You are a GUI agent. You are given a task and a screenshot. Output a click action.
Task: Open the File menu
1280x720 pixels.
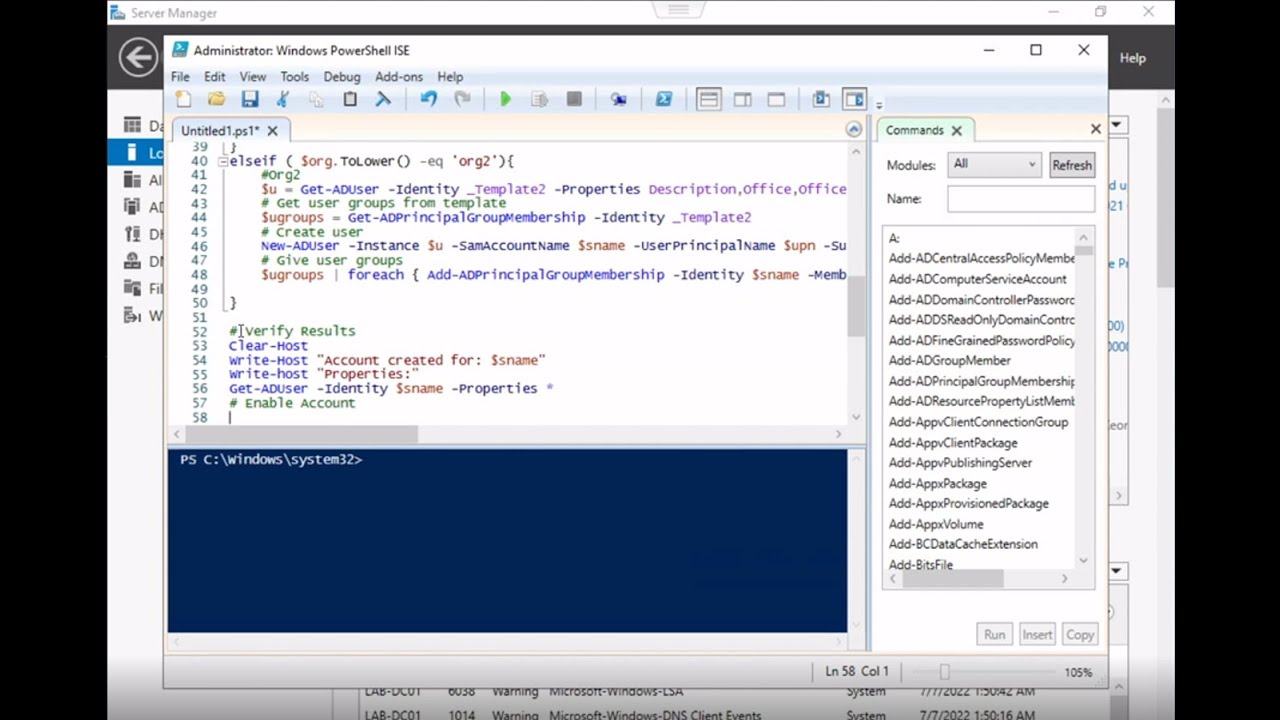180,76
